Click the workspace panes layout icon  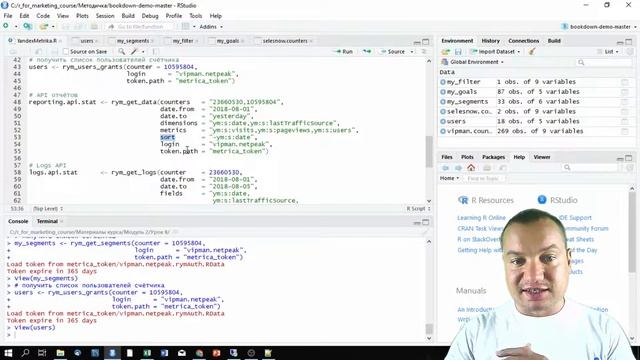click(x=185, y=27)
